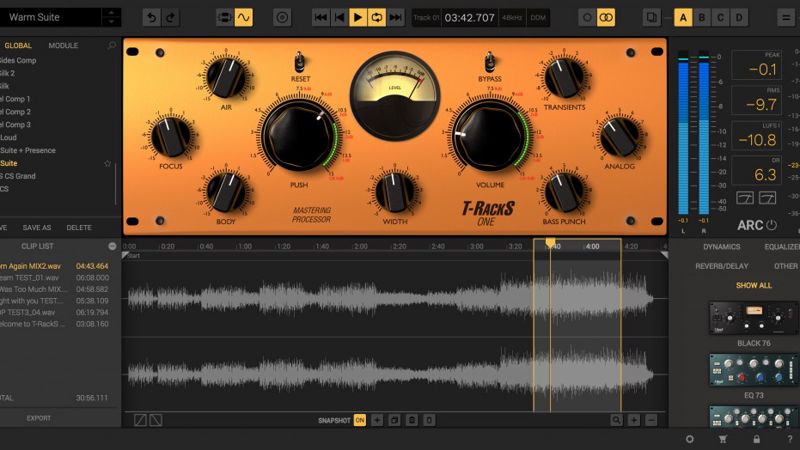
Task: Select clip 'Welcome to T-RackS'
Action: point(54,324)
